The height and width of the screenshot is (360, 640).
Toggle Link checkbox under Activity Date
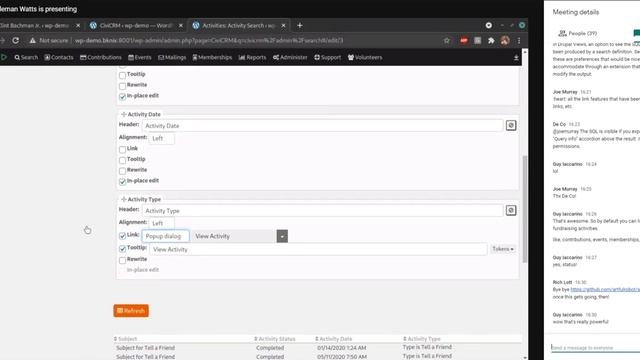[122, 149]
